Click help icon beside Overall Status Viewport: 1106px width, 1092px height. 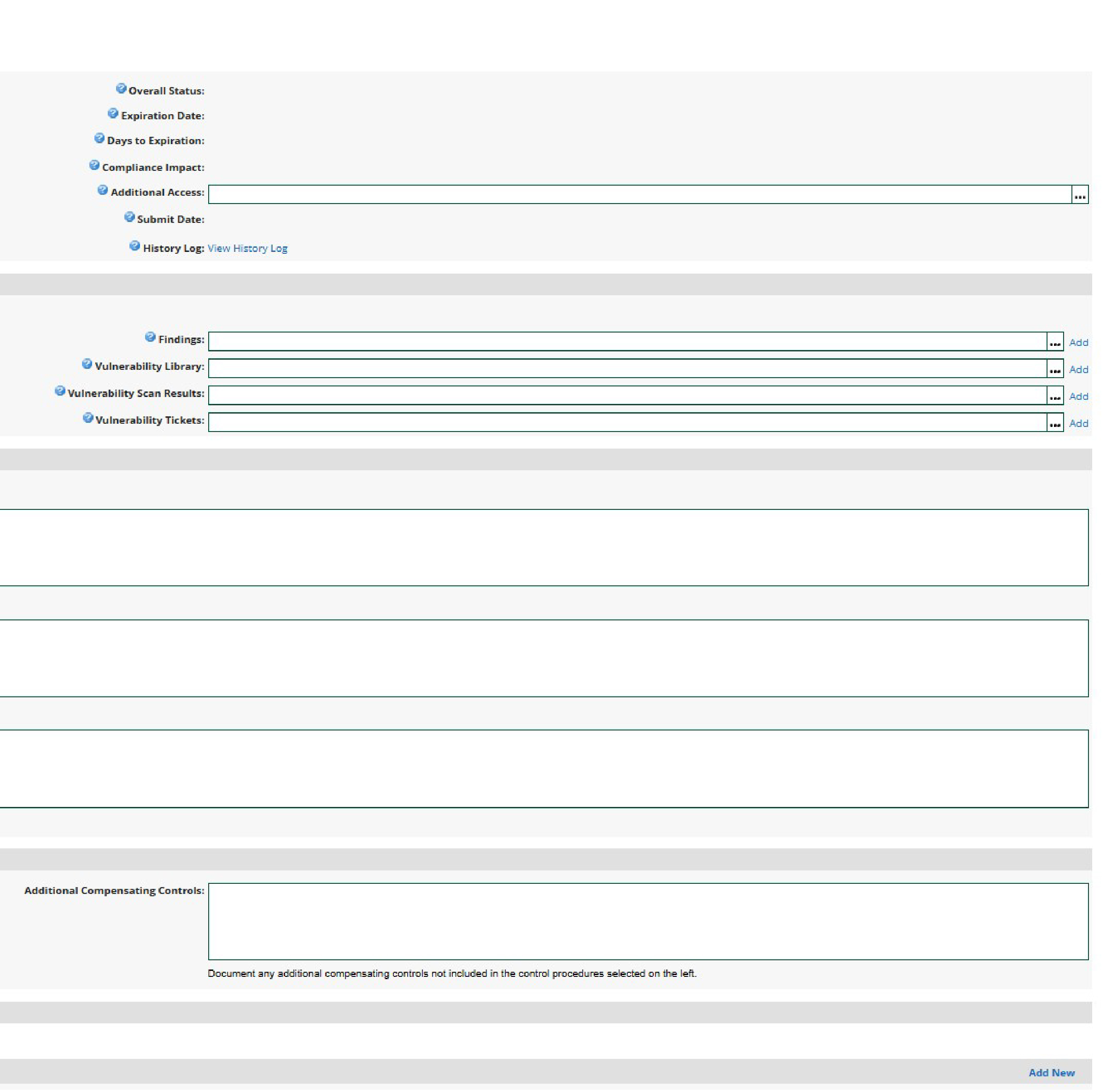click(121, 89)
